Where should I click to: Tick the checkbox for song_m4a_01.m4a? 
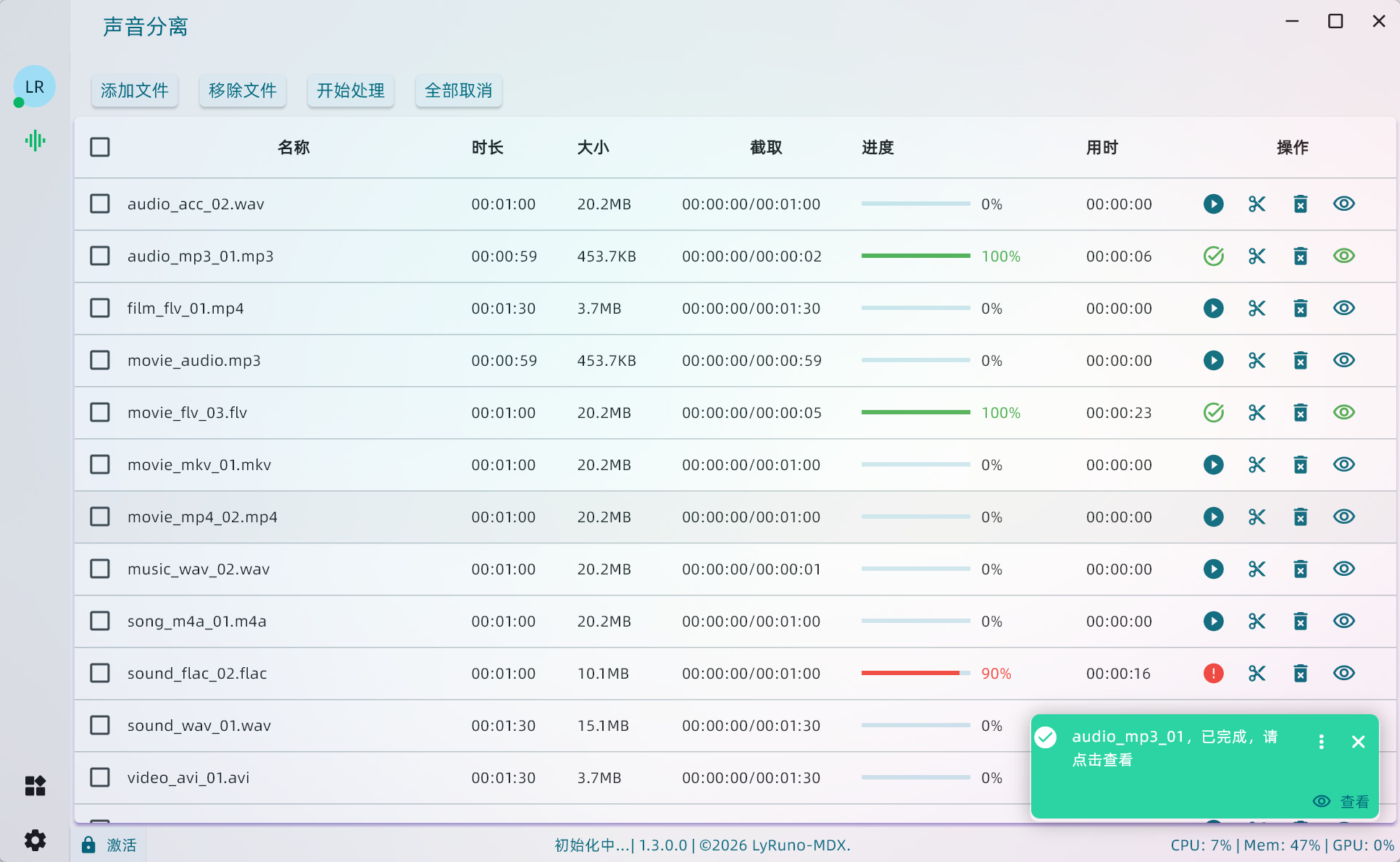[99, 621]
